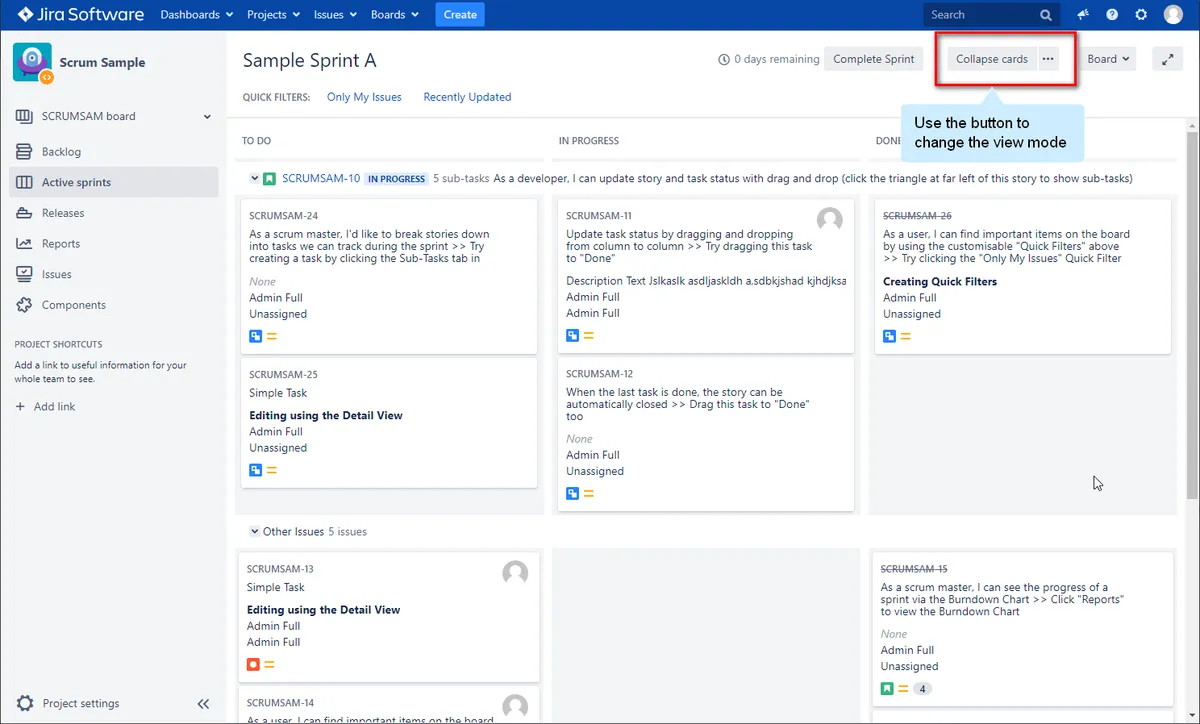The width and height of the screenshot is (1200, 724).
Task: Click the fullscreen expand icon button
Action: click(x=1167, y=59)
